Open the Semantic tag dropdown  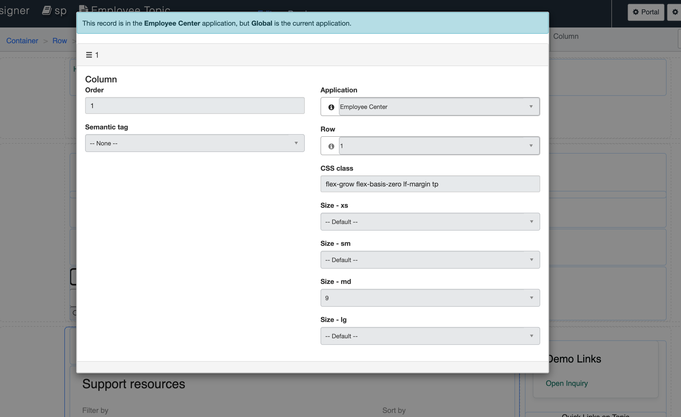(x=195, y=143)
